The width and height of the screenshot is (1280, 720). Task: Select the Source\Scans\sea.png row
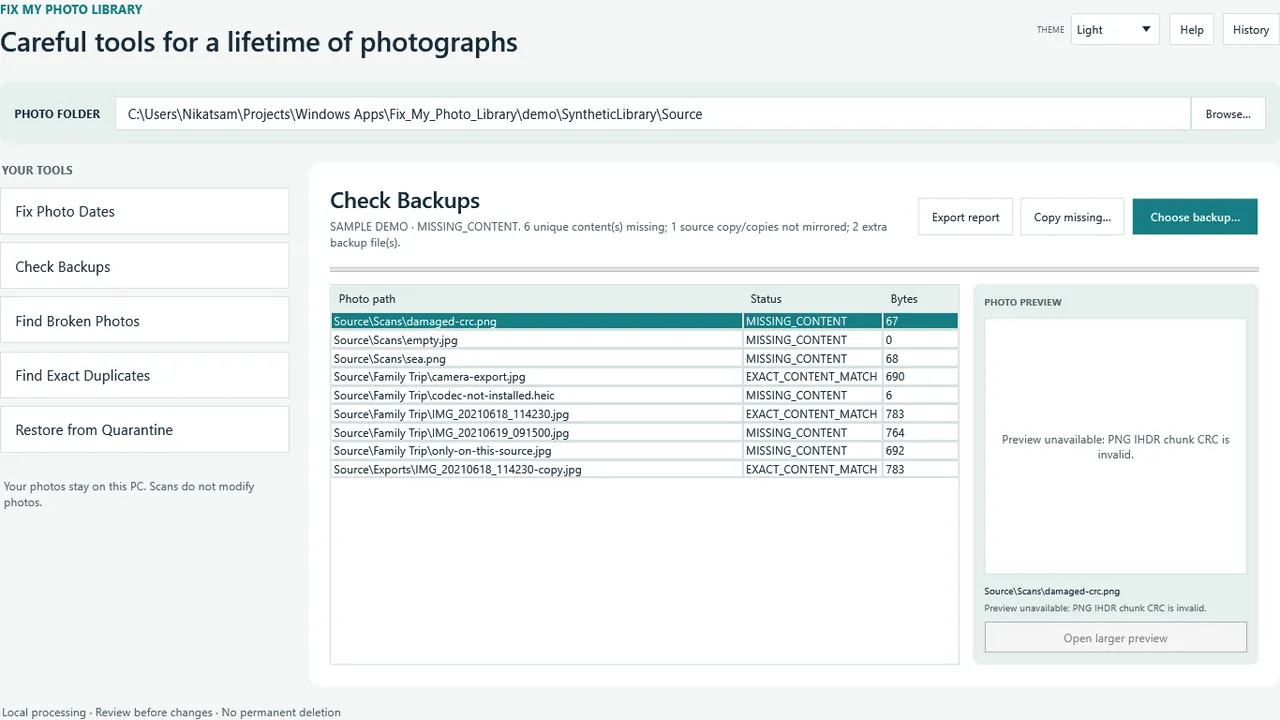[x=644, y=359]
